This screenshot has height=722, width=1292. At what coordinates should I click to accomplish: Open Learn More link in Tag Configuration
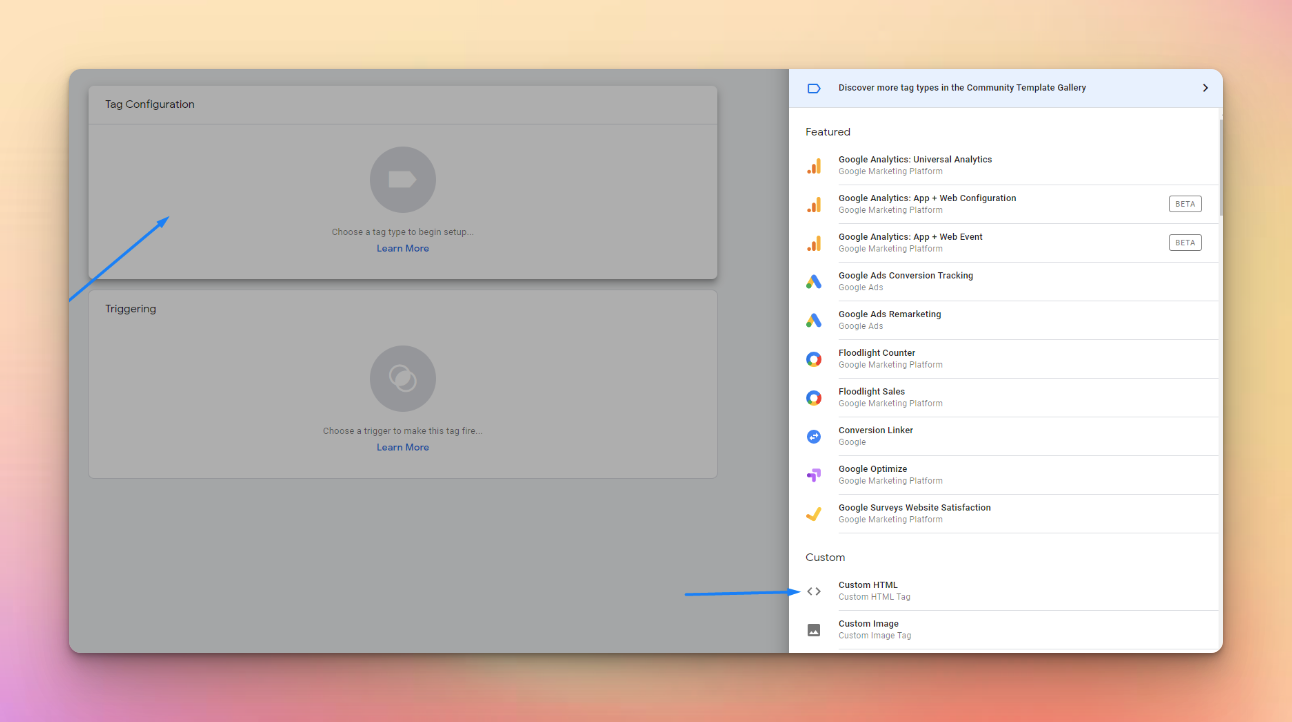(403, 249)
